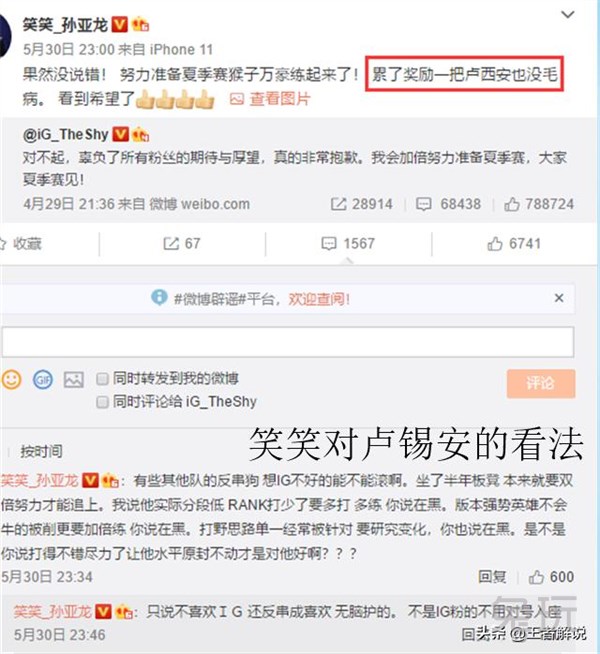Expand the post options chevron
Image resolution: width=600 pixels, height=654 pixels.
coord(567,15)
